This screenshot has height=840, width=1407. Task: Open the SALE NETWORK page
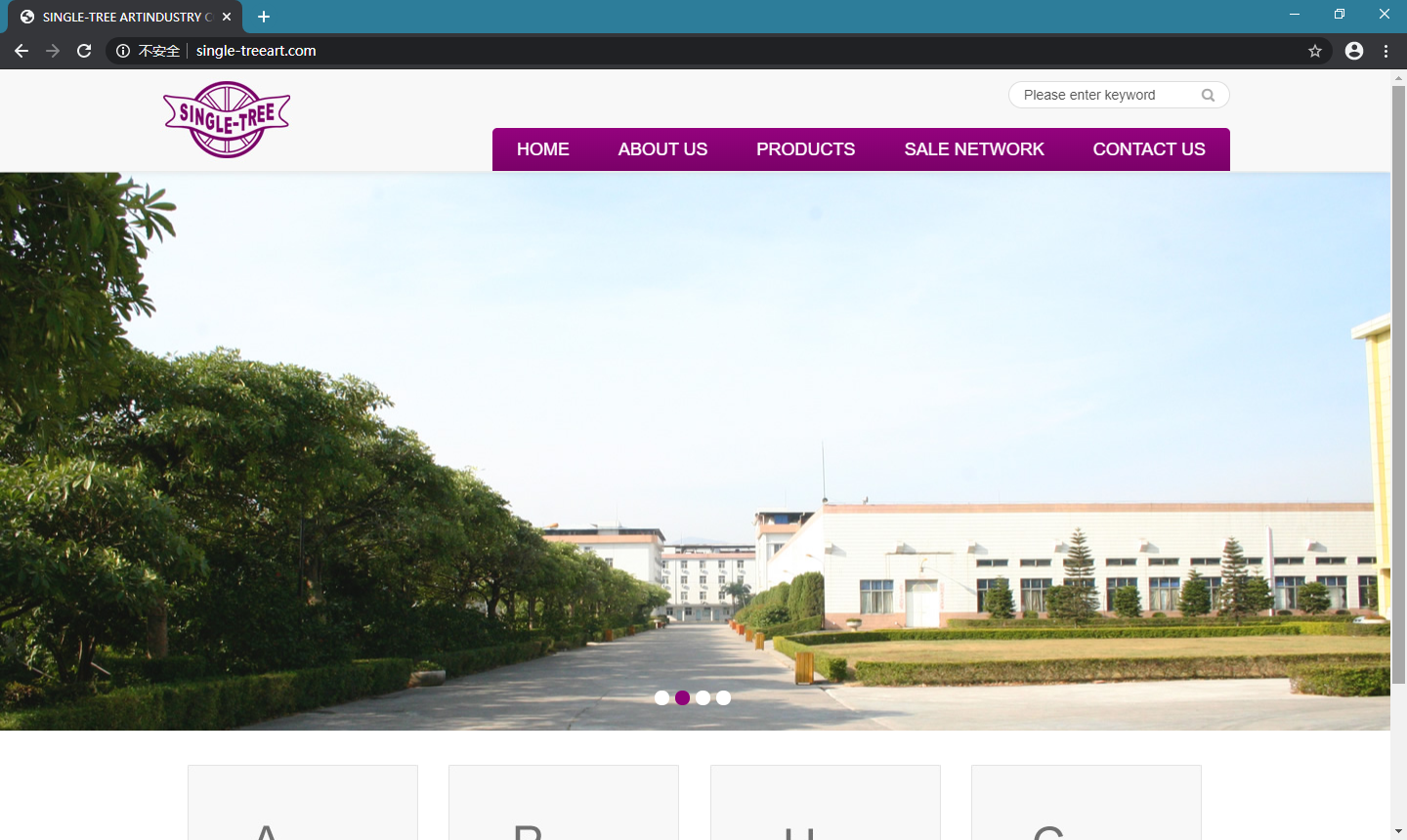974,149
